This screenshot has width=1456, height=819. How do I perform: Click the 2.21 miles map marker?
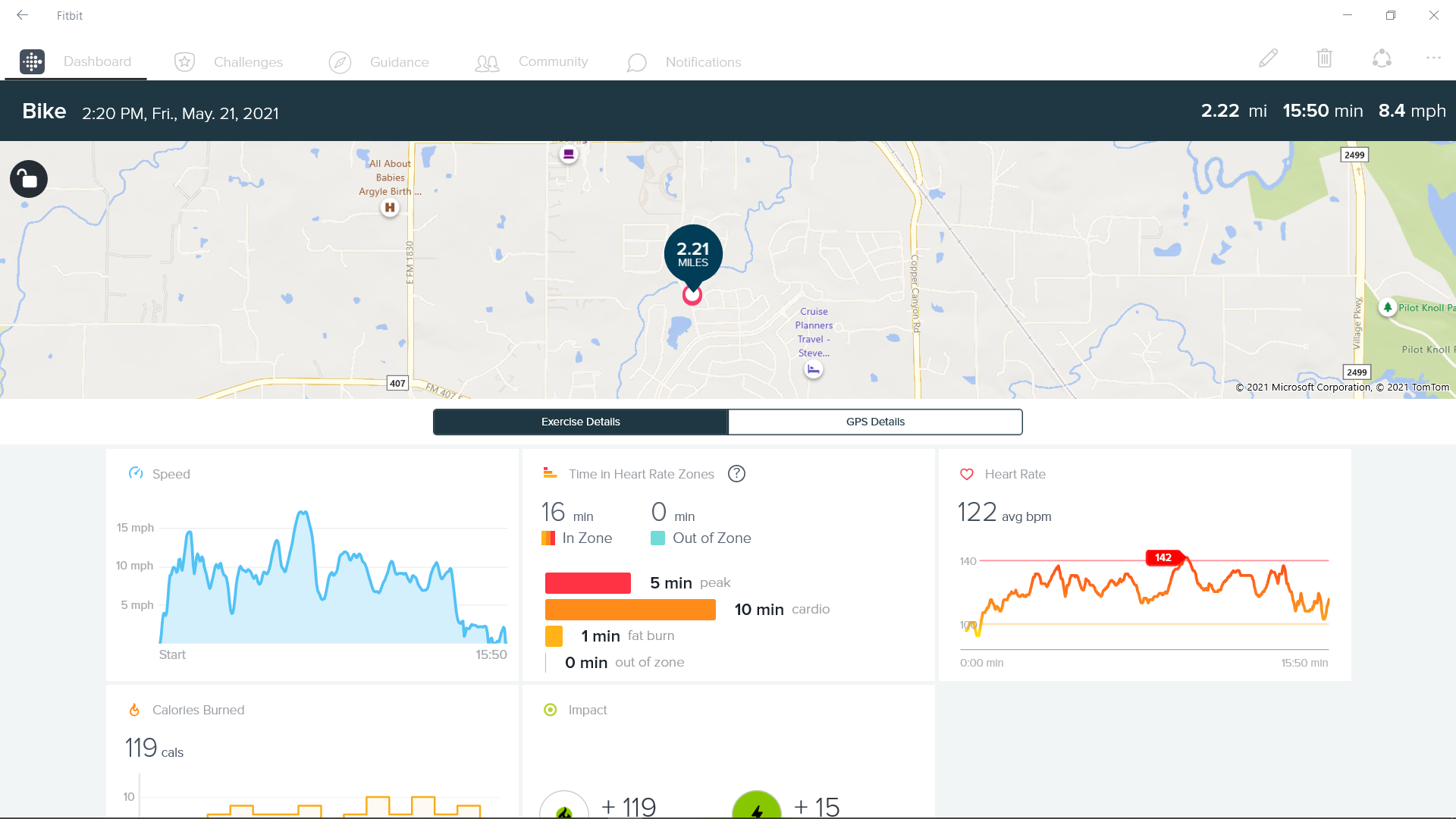point(692,252)
